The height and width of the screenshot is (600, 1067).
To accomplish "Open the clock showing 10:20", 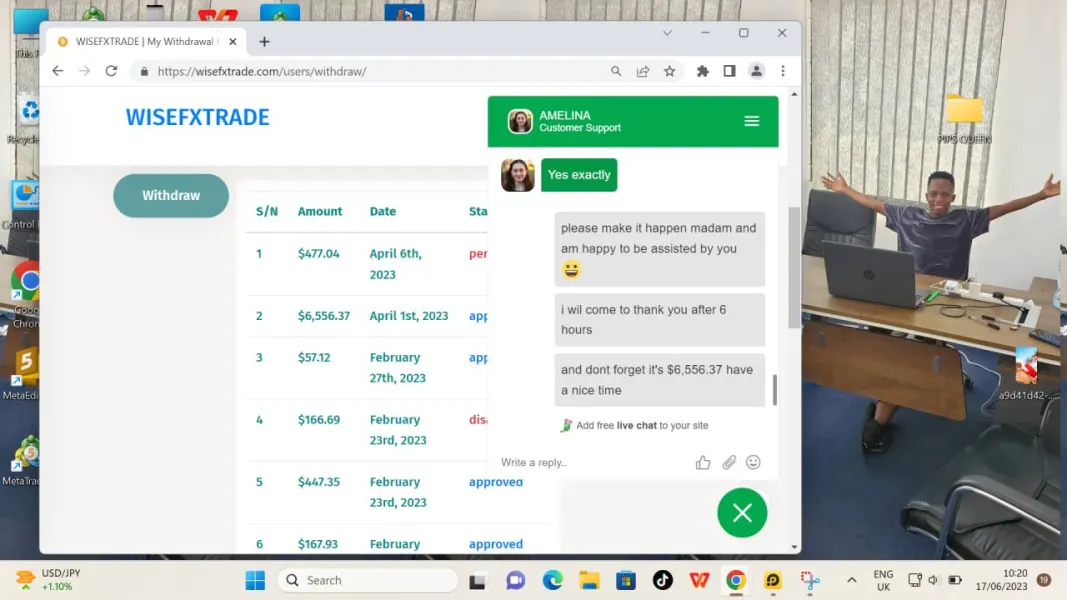I will [x=1001, y=580].
